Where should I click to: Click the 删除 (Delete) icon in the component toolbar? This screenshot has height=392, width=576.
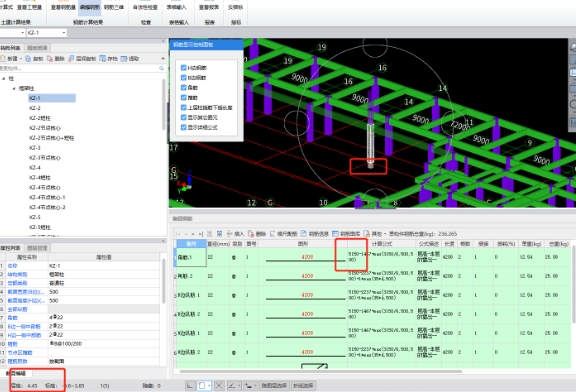[x=50, y=58]
